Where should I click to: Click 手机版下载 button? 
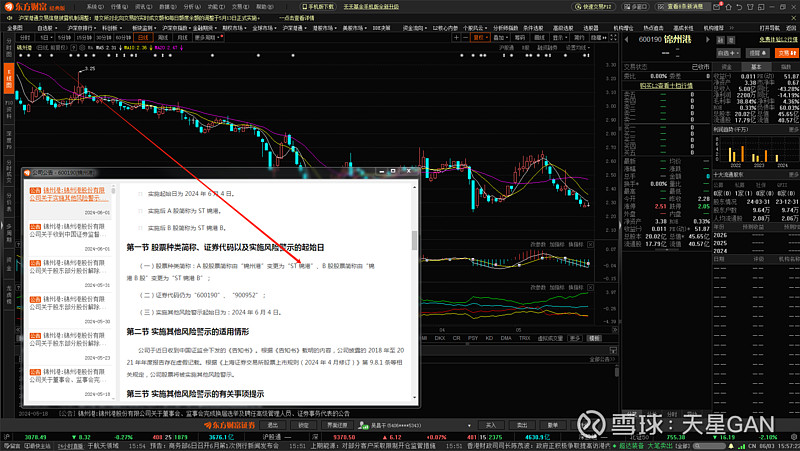317,7
